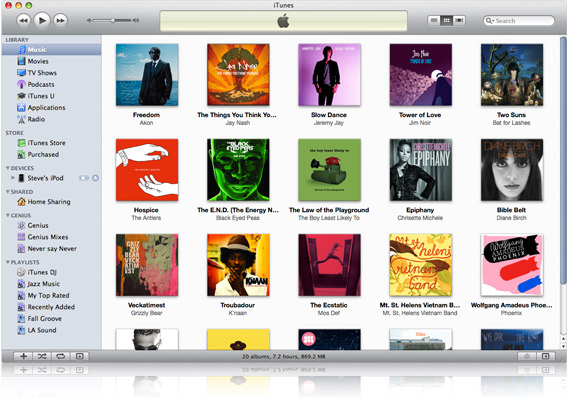Select the Tower of Love album
This screenshot has height=405, width=567.
pos(421,75)
